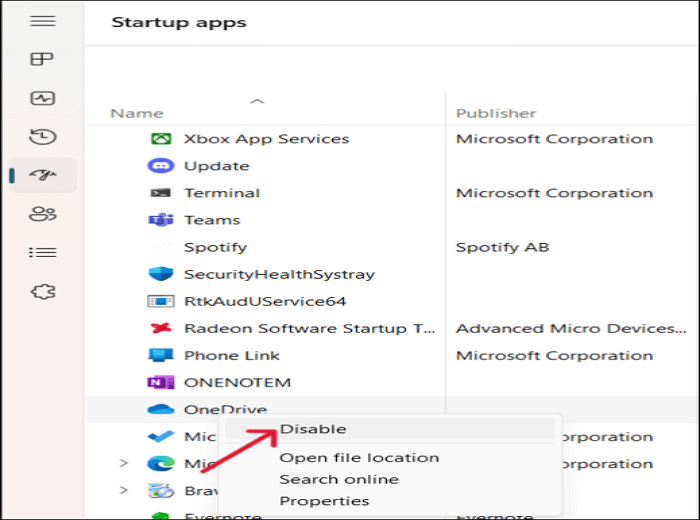The image size is (700, 520).
Task: Toggle sort order with Name column arrow
Action: point(257,101)
